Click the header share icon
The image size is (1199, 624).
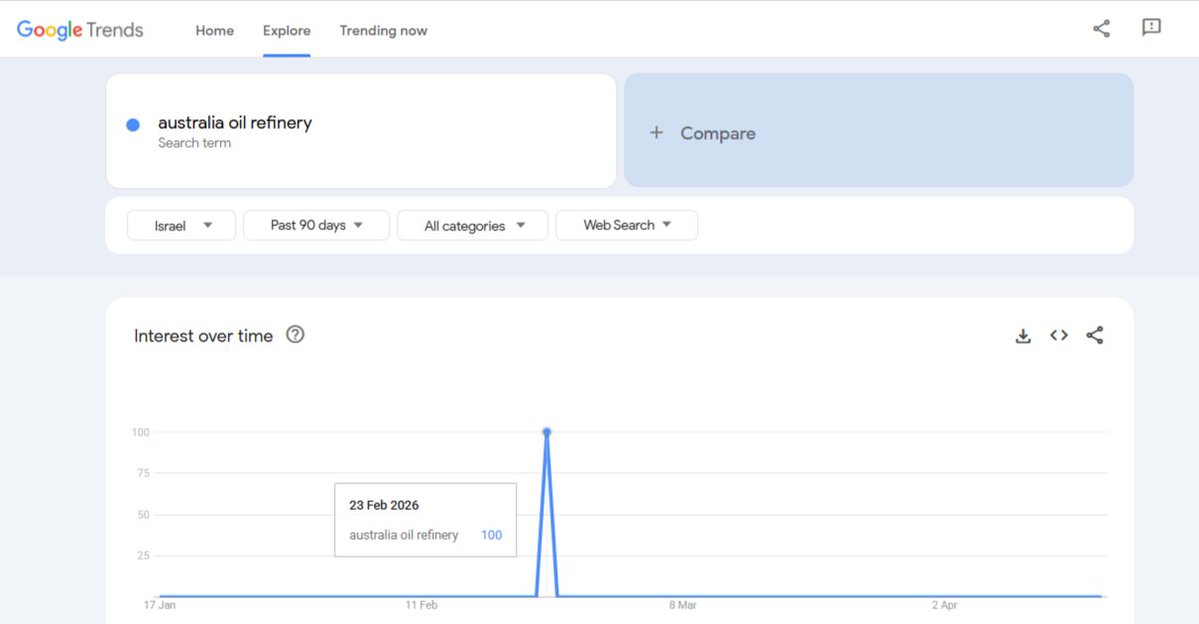(1101, 29)
